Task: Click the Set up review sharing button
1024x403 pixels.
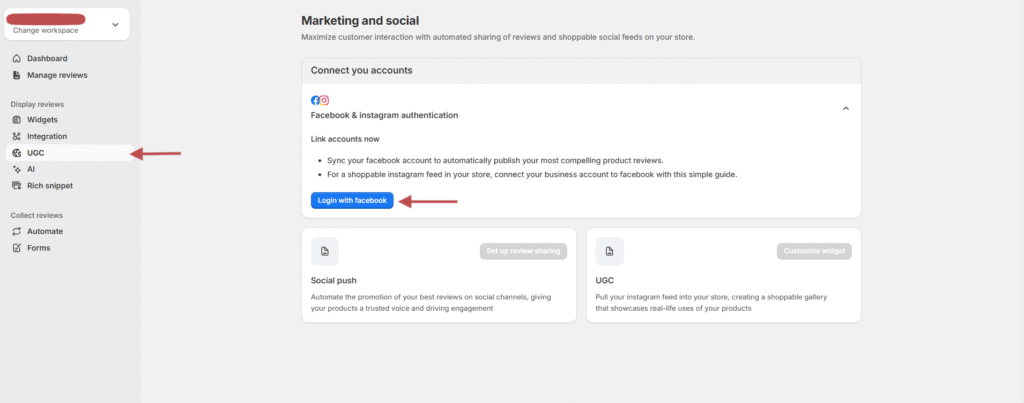Action: (x=523, y=251)
